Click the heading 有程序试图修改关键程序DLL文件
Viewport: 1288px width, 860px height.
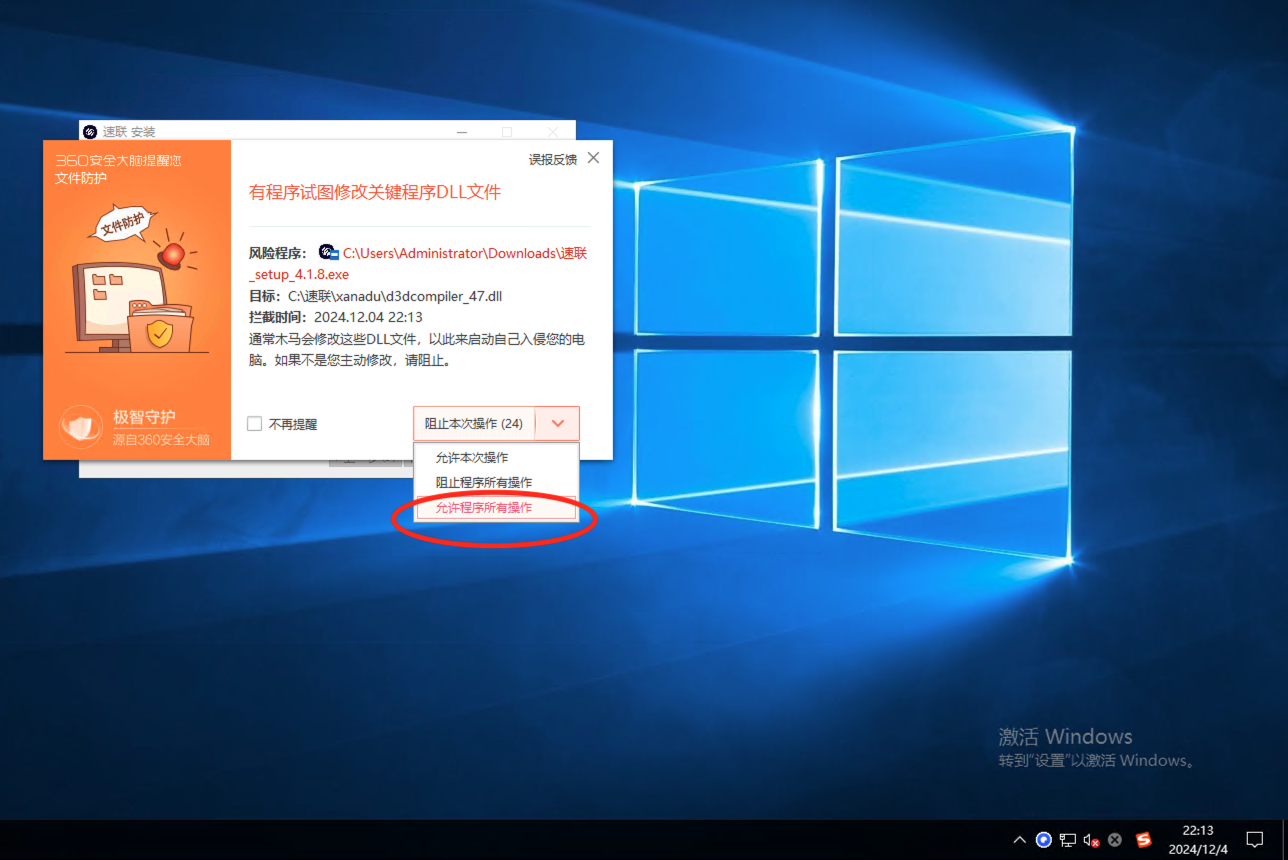375,192
